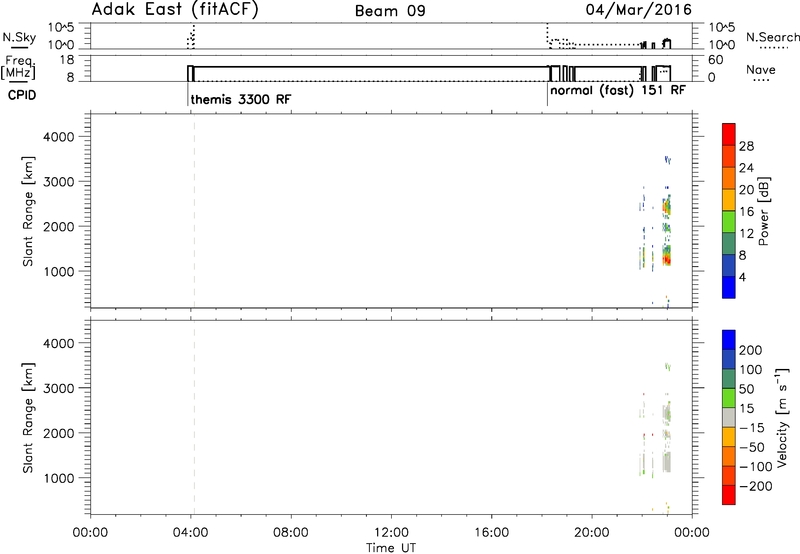Viewport: 800px width, 554px height.
Task: Click the yellow 16–20 dB segment of the Power colorbar
Action: pos(729,199)
